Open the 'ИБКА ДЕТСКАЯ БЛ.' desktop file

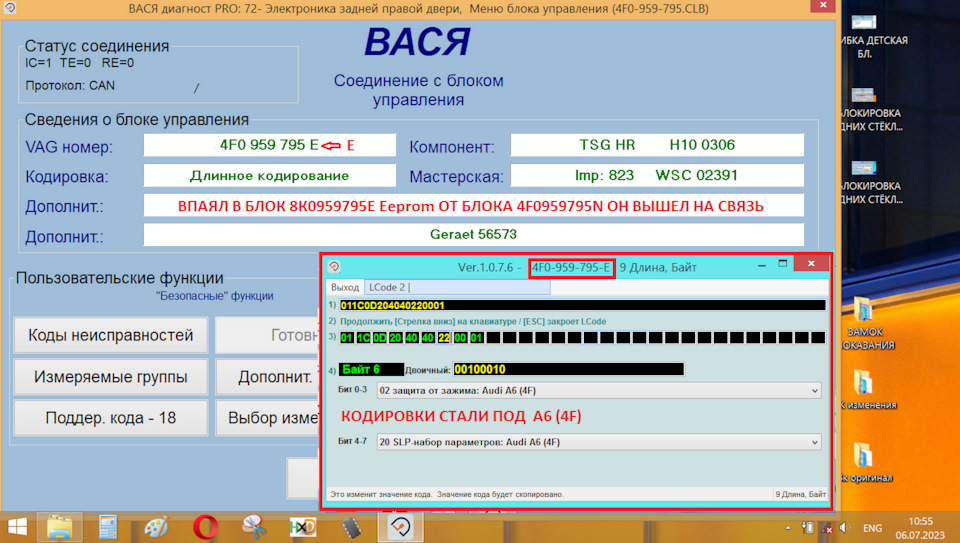point(864,36)
